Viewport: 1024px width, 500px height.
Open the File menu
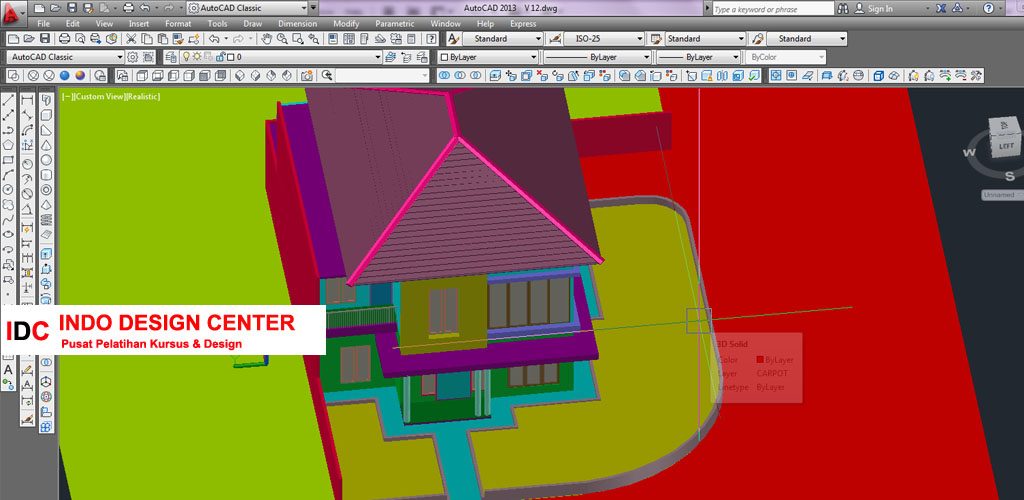click(44, 23)
